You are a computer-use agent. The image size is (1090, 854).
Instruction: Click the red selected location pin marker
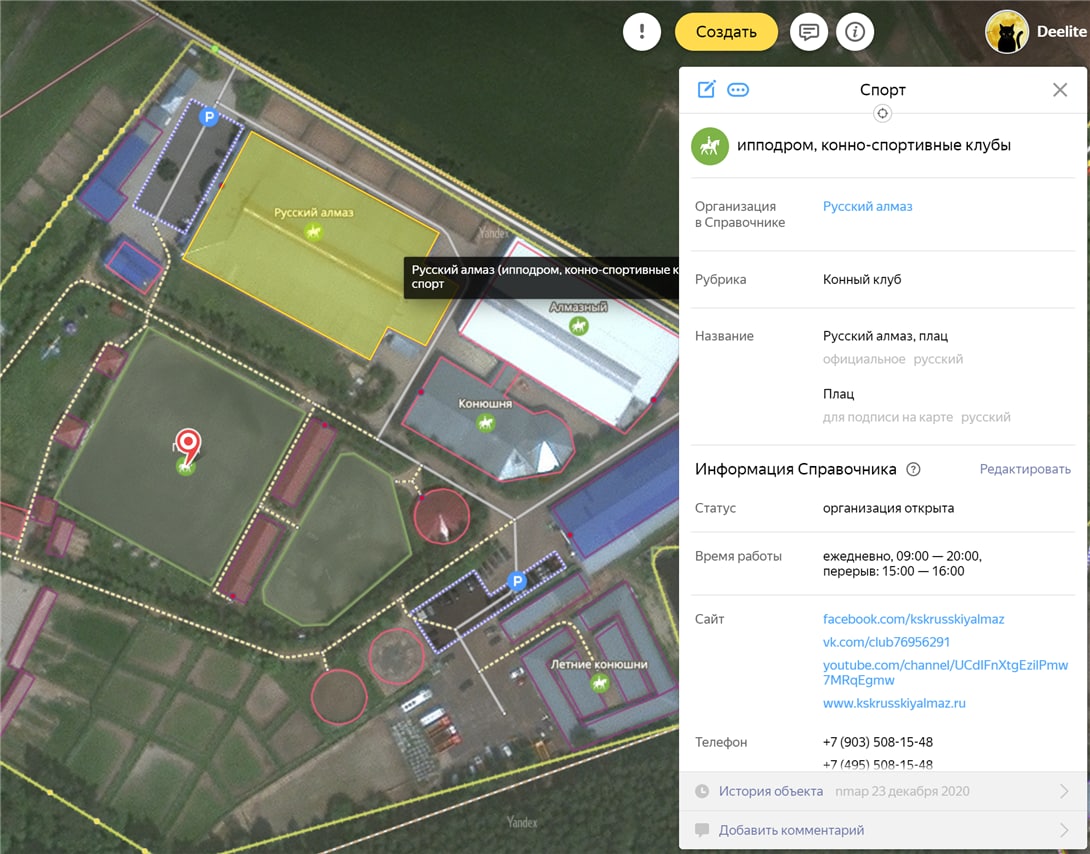[x=188, y=445]
